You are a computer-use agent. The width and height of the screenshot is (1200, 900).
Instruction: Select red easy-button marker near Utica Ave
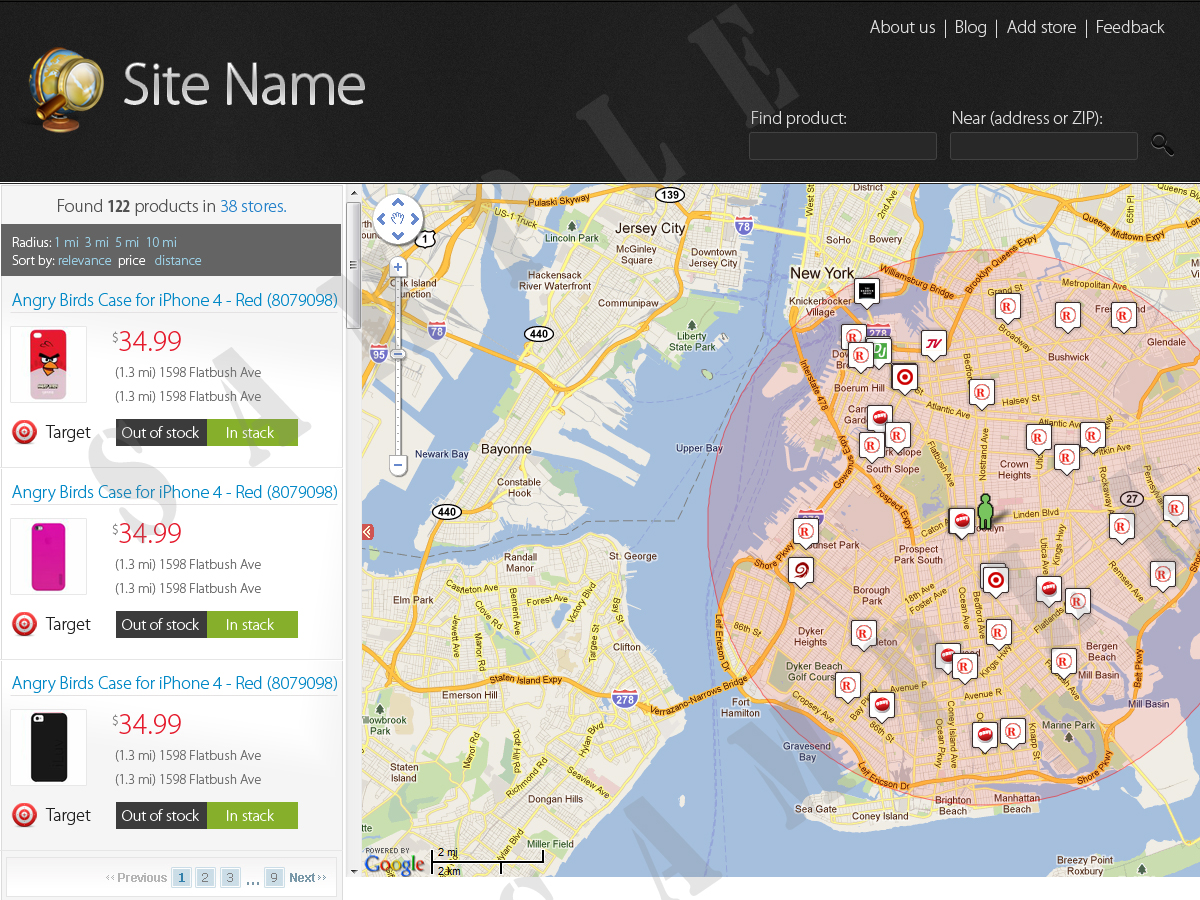coord(1048,590)
